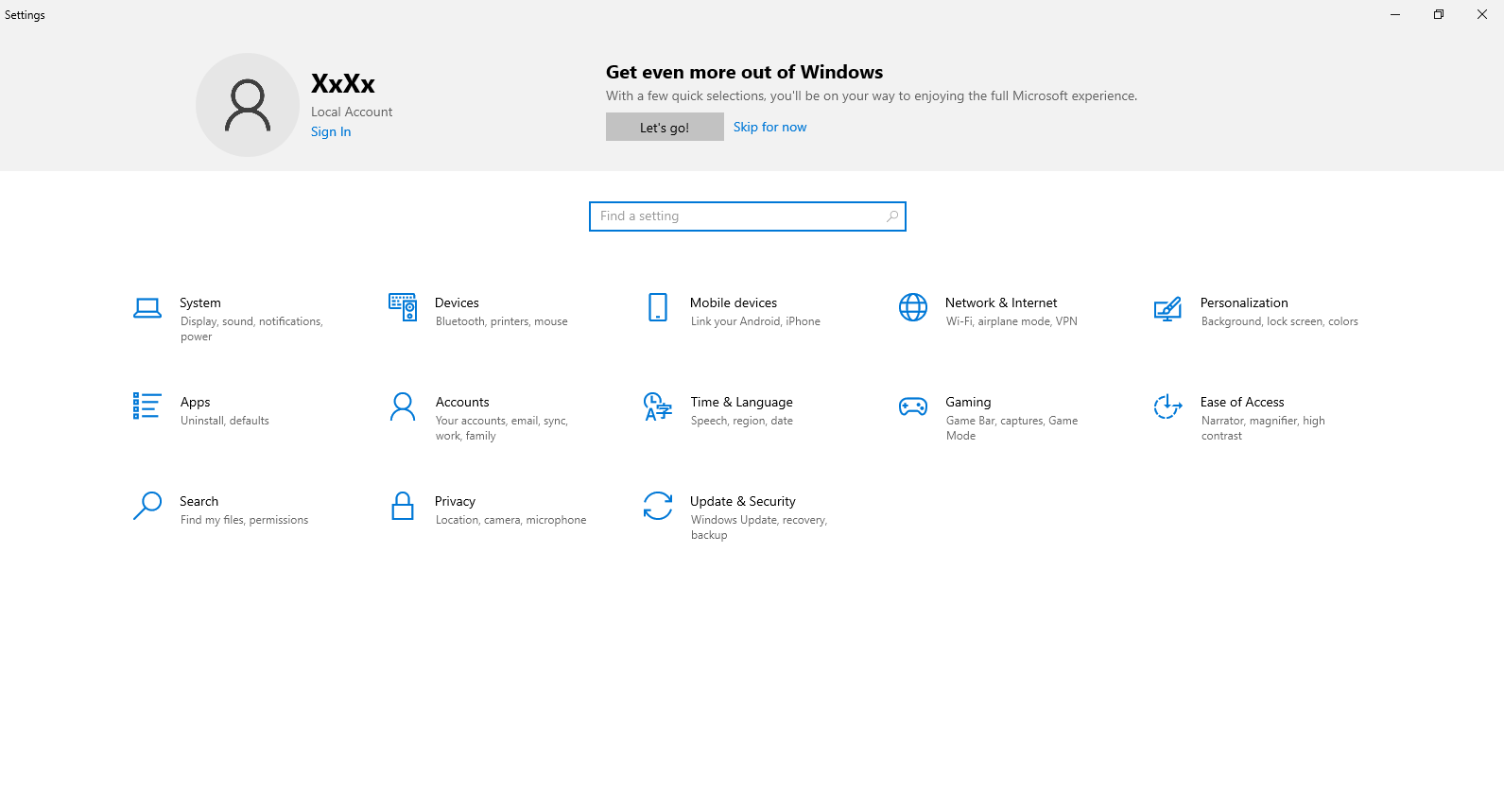The width and height of the screenshot is (1504, 812).
Task: Open the Search magnifier category icon
Action: click(x=147, y=506)
